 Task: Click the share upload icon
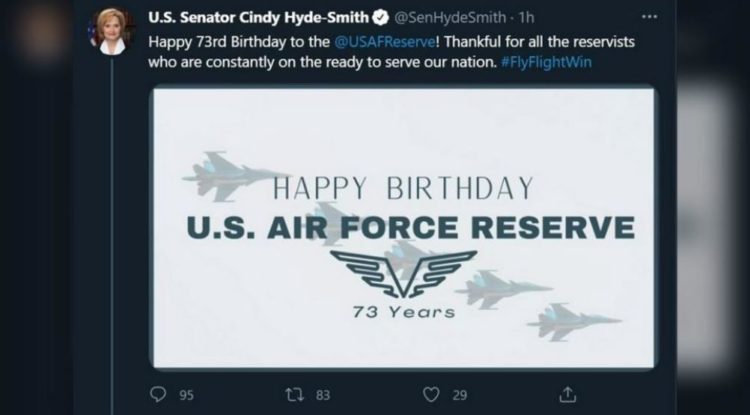[x=567, y=394]
